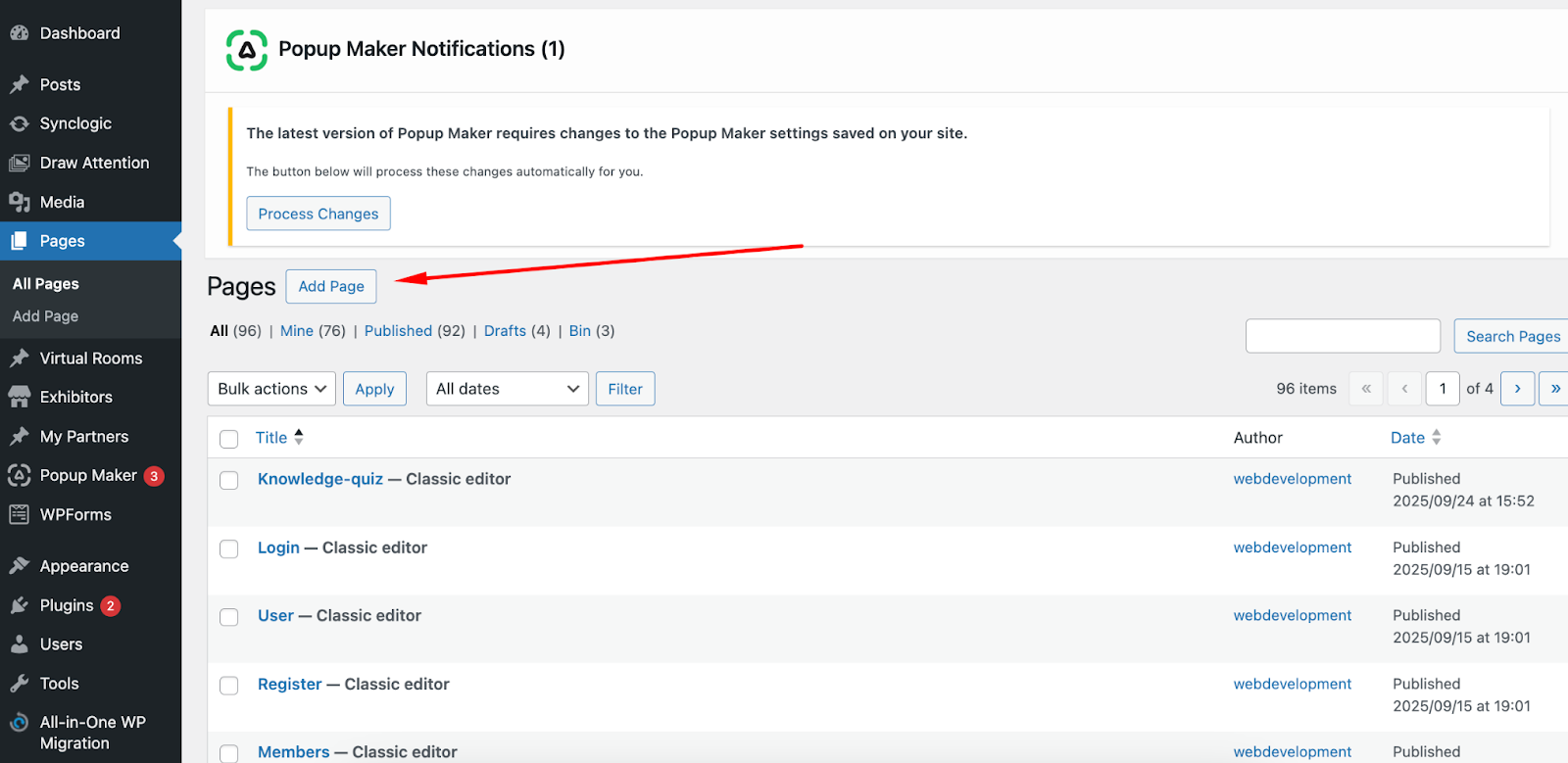Sort pages by the Date column
This screenshot has height=763, width=1568.
(1408, 438)
